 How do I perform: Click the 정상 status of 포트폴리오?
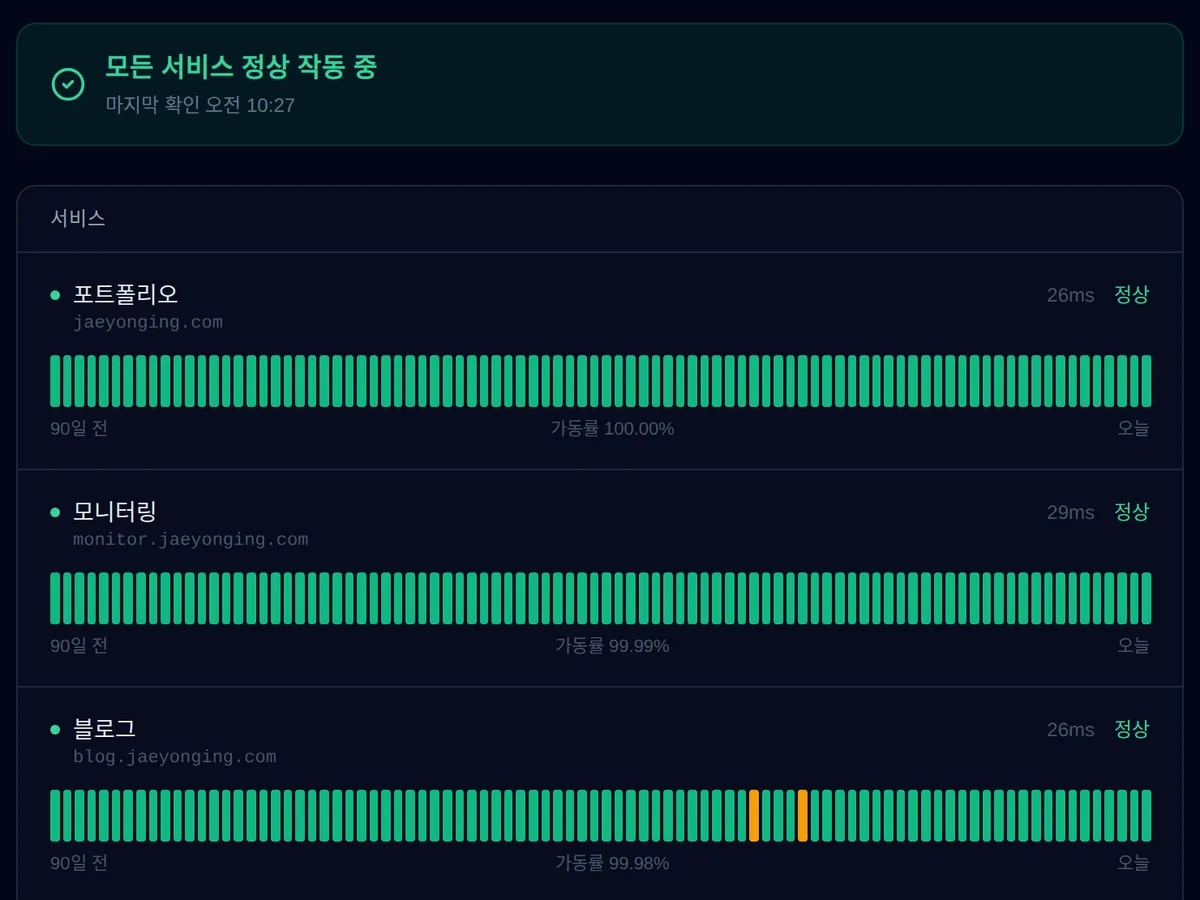[x=1132, y=294]
